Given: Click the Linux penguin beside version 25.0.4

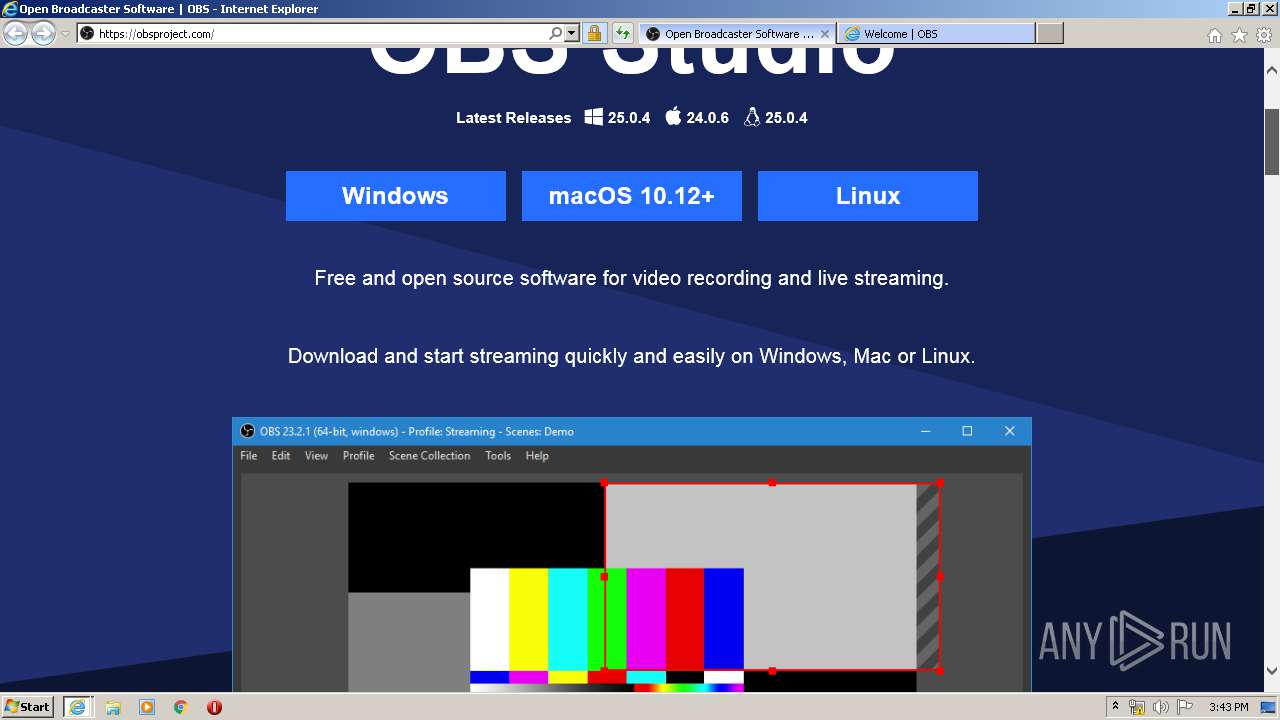Looking at the screenshot, I should pos(752,117).
